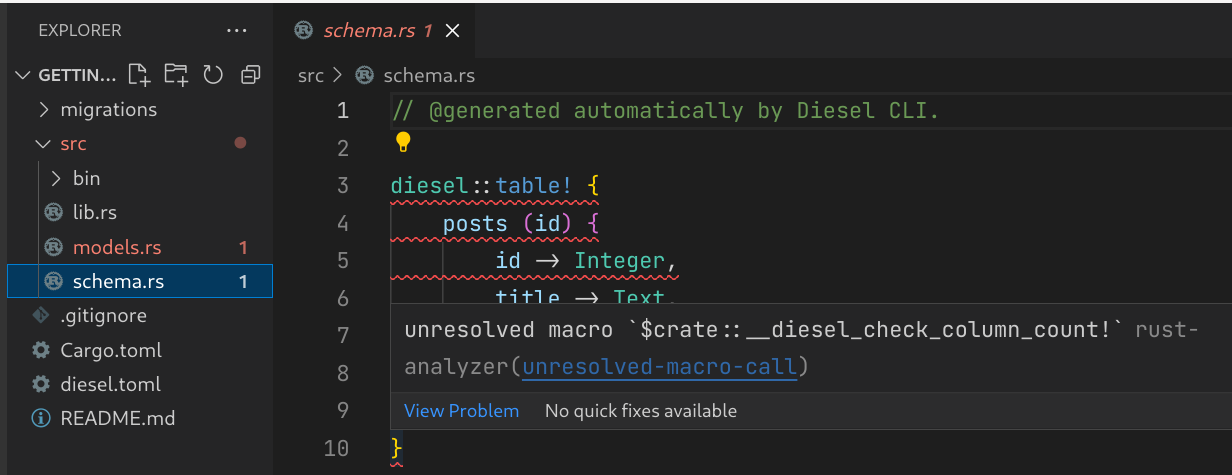Open the unresolved-macro-call documentation link
Screen dimensions: 1232x475
[x=660, y=367]
